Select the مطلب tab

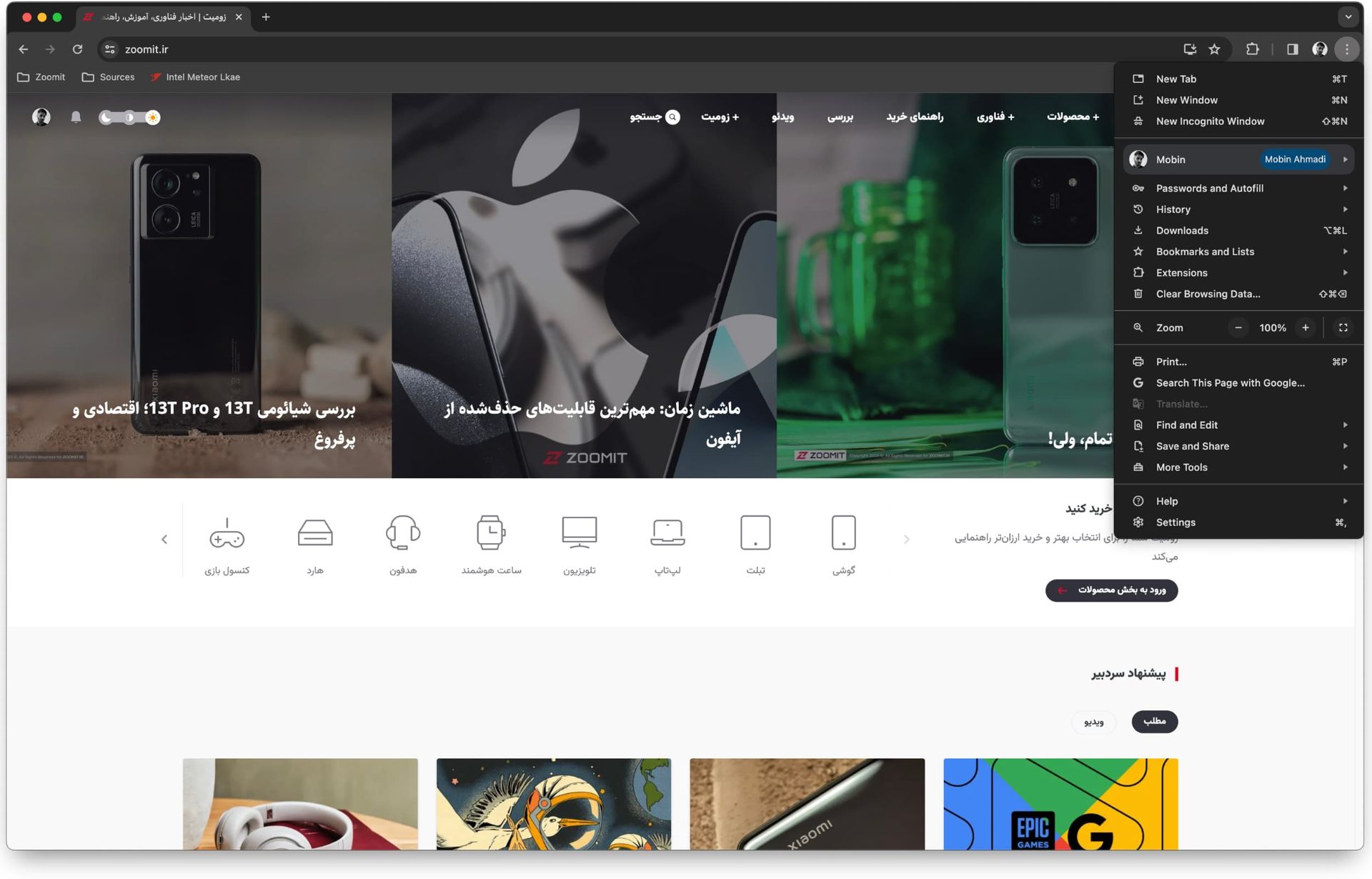[x=1155, y=722]
